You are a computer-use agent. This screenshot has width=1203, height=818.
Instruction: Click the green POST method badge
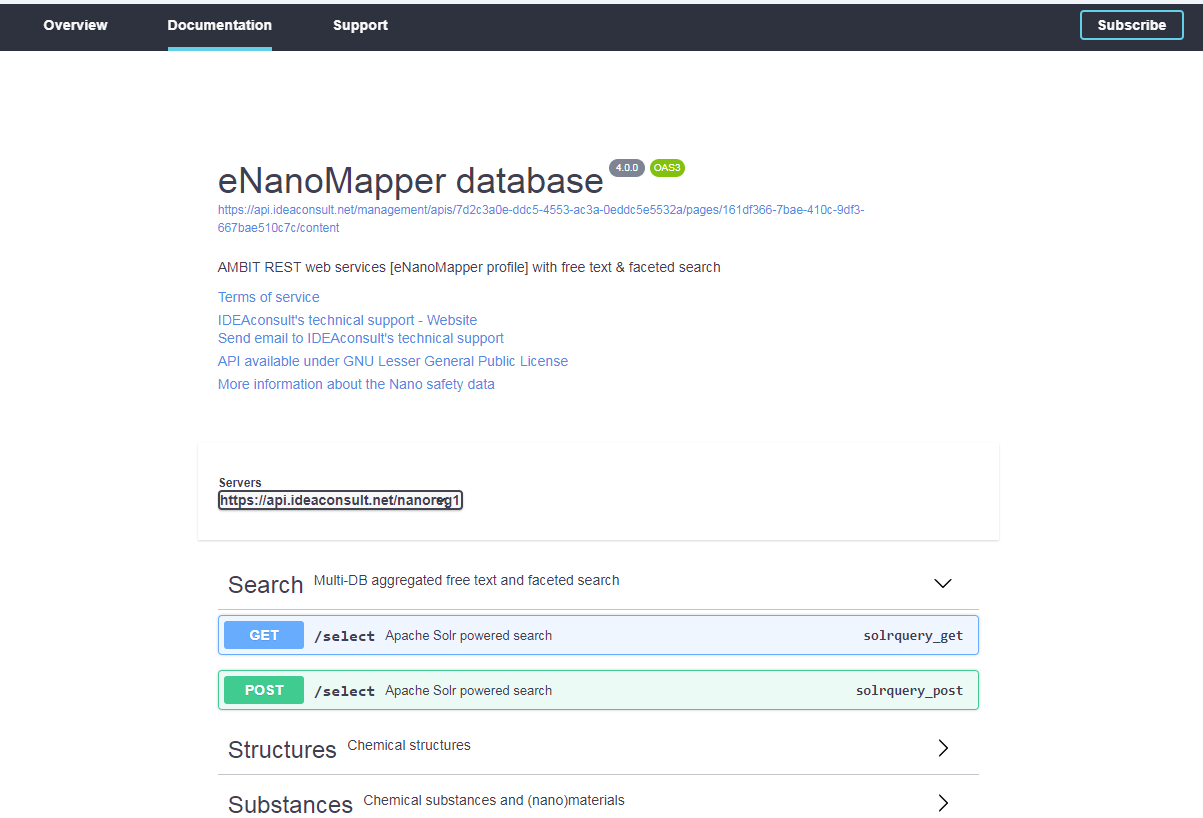coord(264,690)
